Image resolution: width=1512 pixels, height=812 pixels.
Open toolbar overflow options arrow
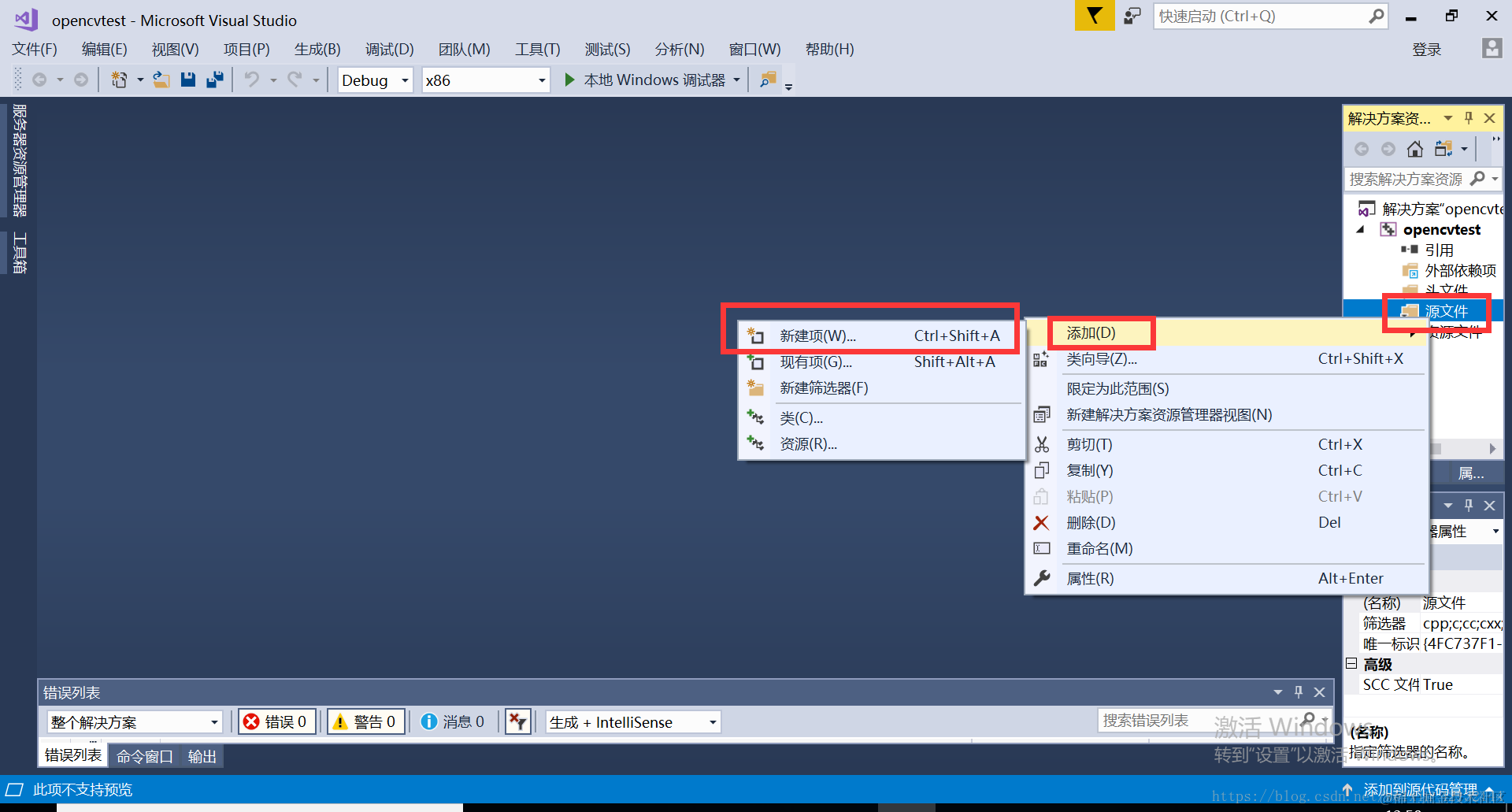[788, 86]
